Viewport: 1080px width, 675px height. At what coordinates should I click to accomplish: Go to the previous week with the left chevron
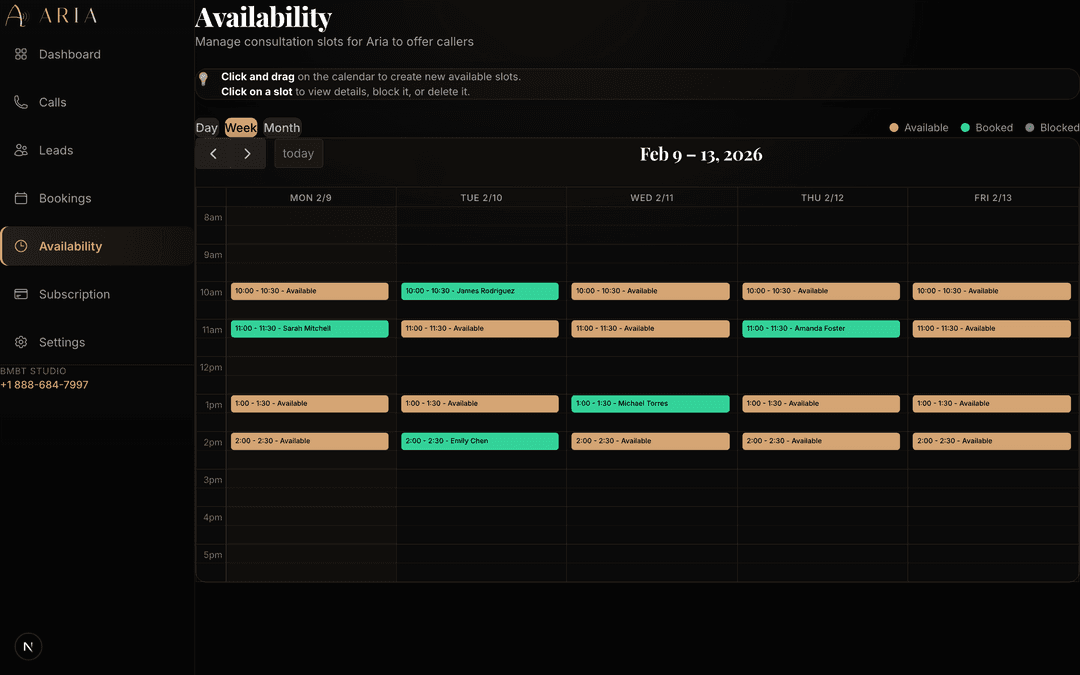213,154
